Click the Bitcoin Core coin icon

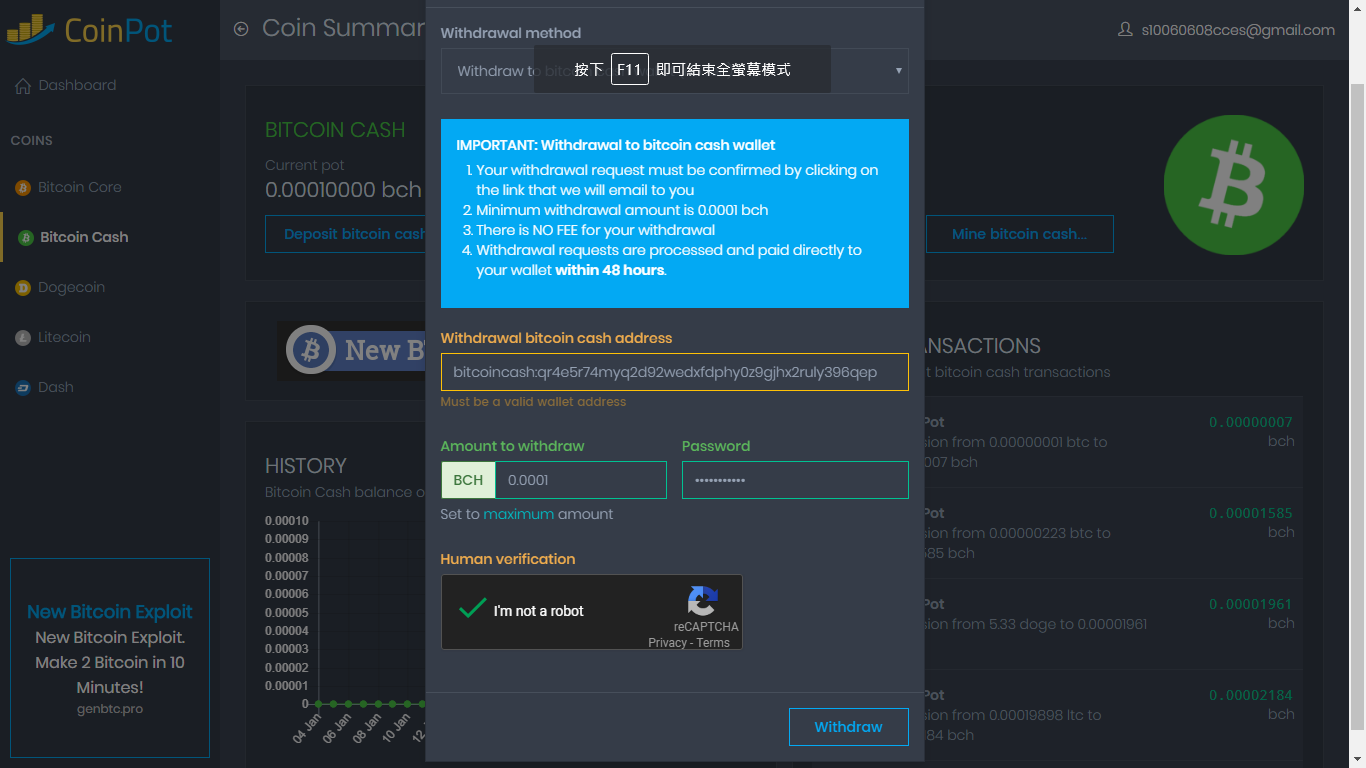[x=23, y=188]
